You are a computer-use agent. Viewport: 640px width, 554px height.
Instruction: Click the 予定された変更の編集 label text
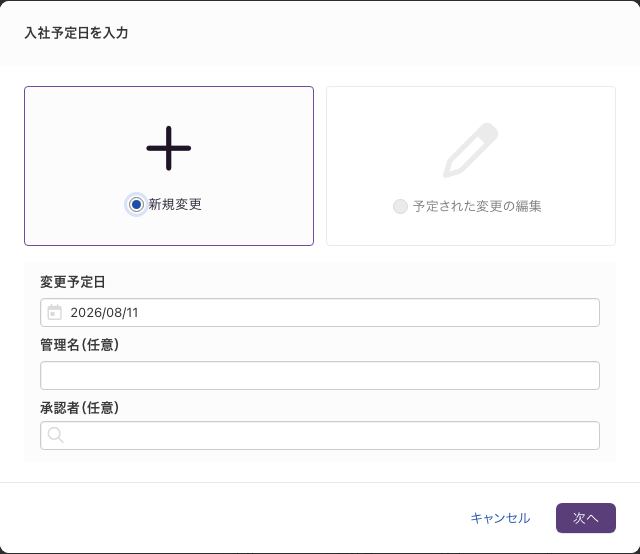pyautogui.click(x=477, y=206)
